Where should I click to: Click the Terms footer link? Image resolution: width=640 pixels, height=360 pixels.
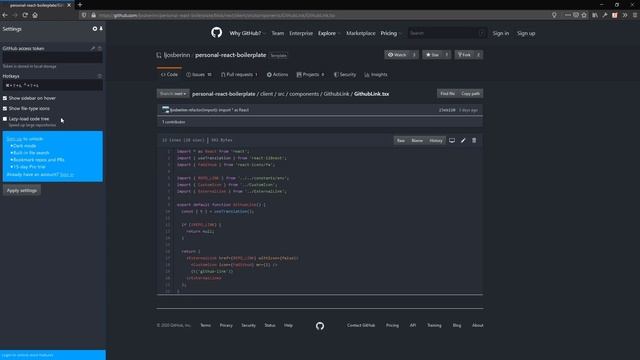206,325
